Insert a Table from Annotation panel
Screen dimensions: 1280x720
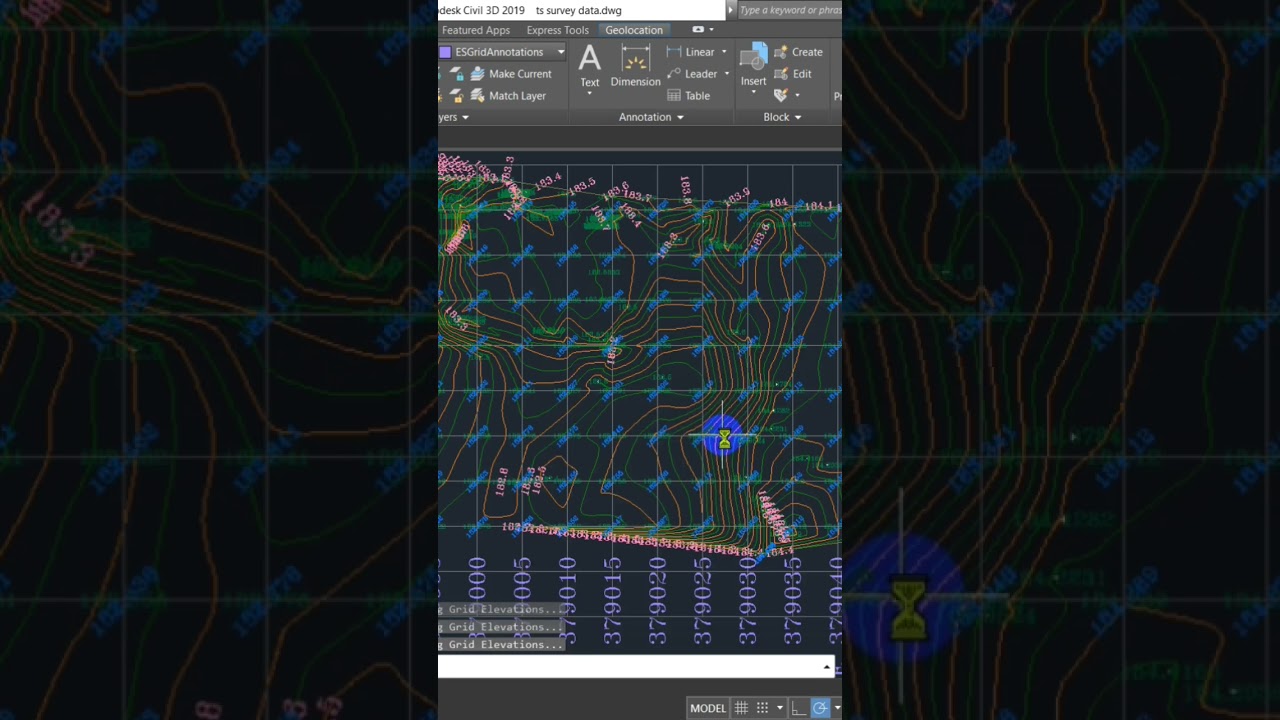click(x=688, y=96)
